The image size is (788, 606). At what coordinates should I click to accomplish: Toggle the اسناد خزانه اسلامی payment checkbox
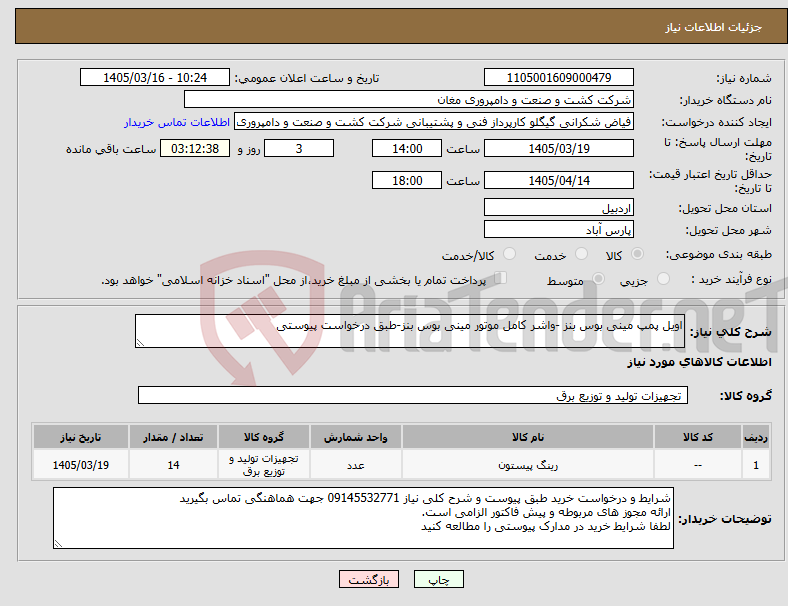(501, 278)
